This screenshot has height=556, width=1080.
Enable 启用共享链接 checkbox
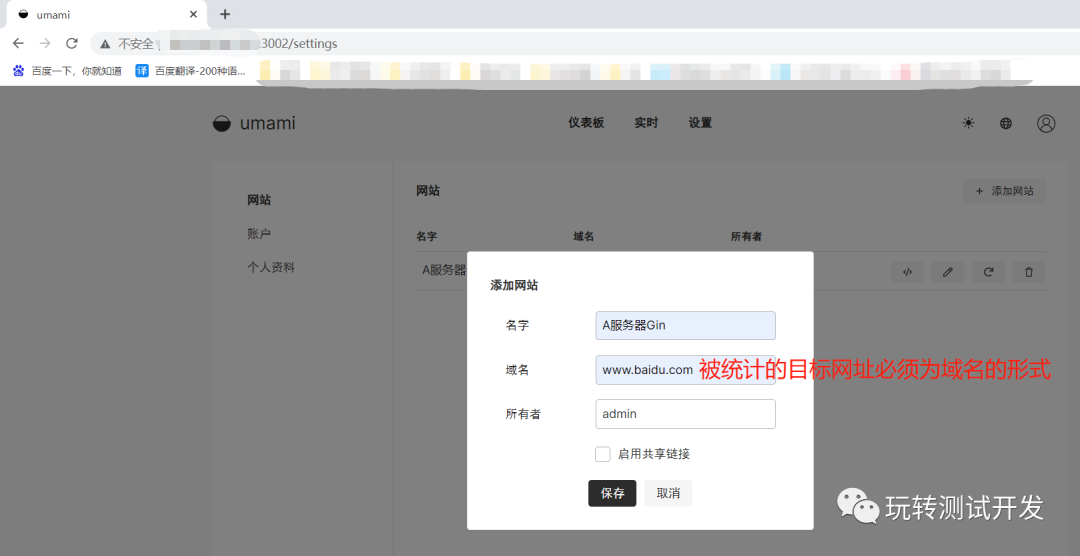603,454
